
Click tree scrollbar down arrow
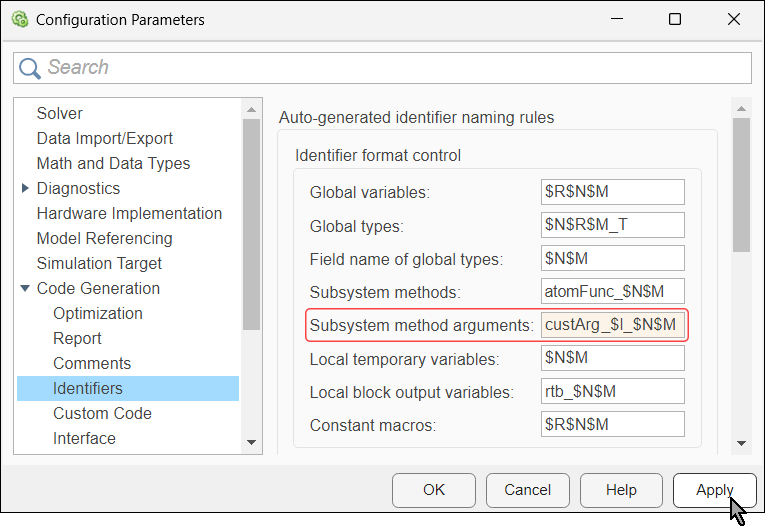[251, 443]
